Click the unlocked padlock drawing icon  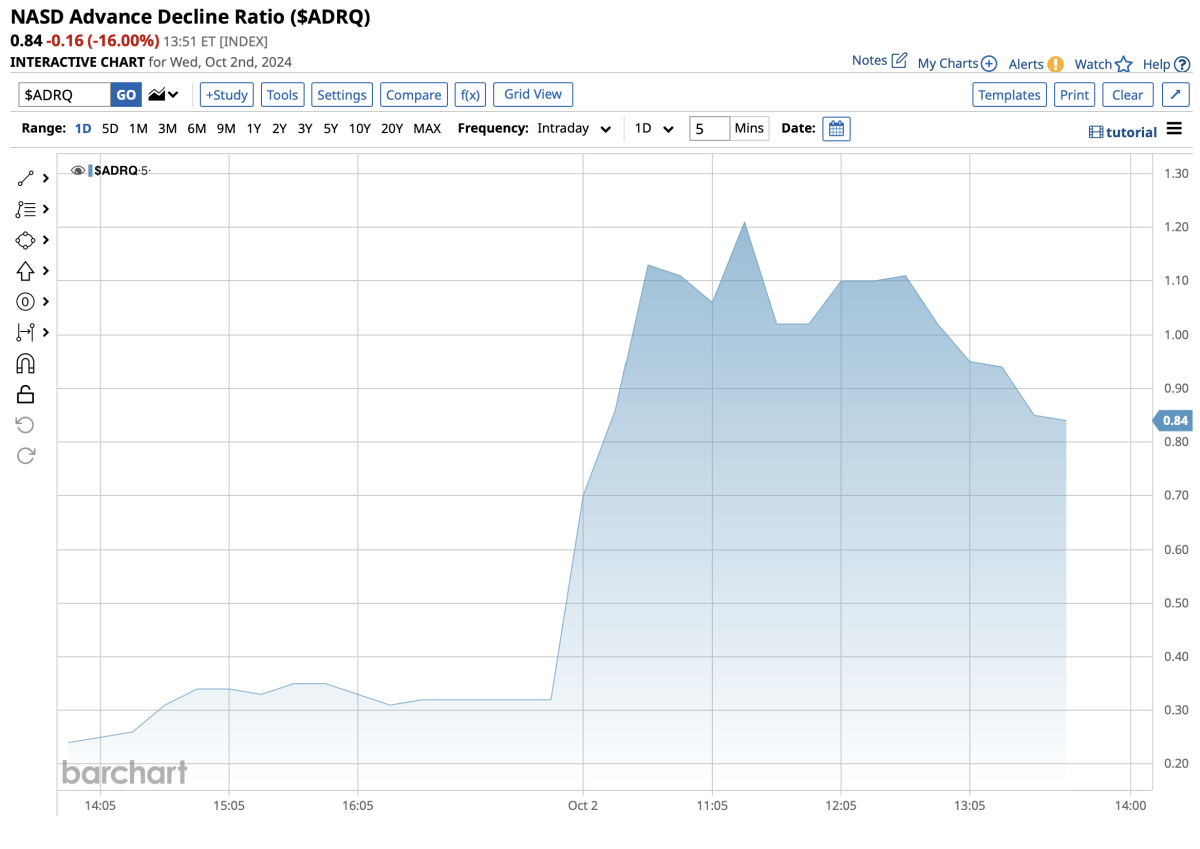tap(26, 394)
